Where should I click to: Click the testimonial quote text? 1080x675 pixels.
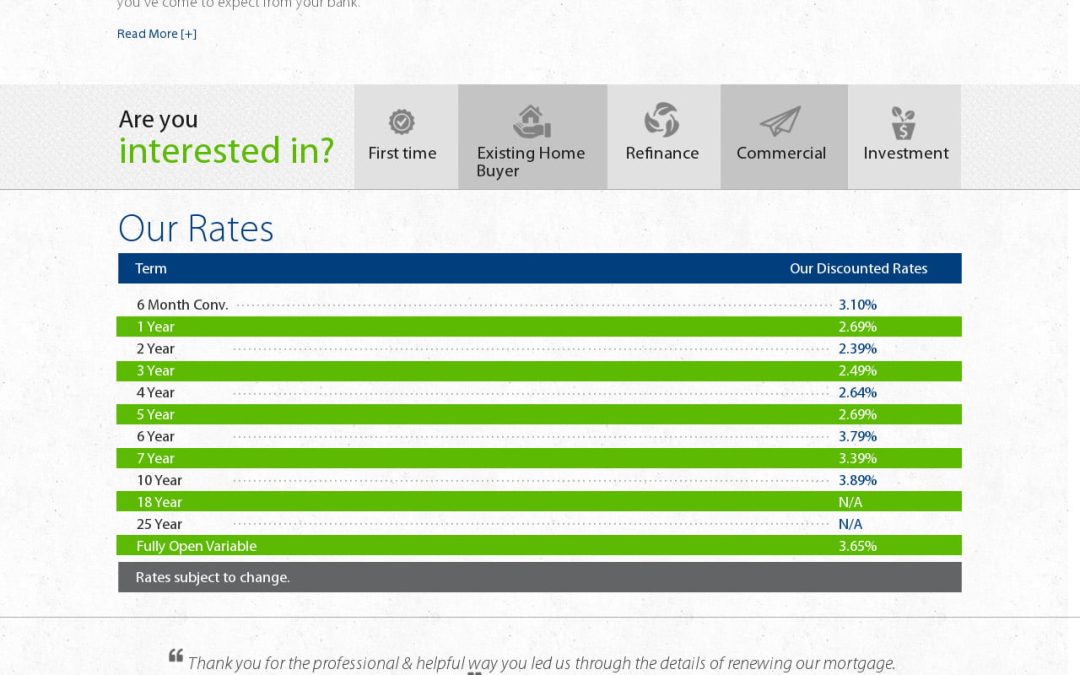pyautogui.click(x=541, y=663)
